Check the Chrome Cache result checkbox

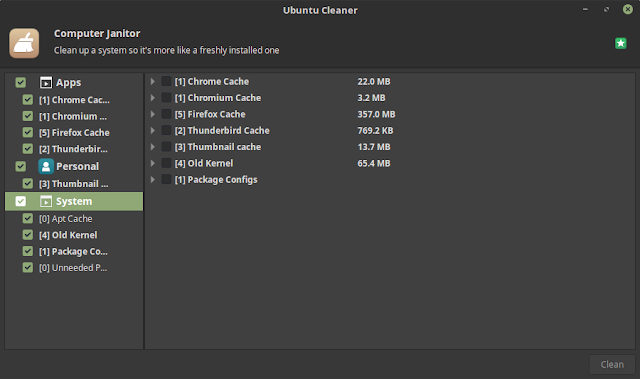pos(166,81)
